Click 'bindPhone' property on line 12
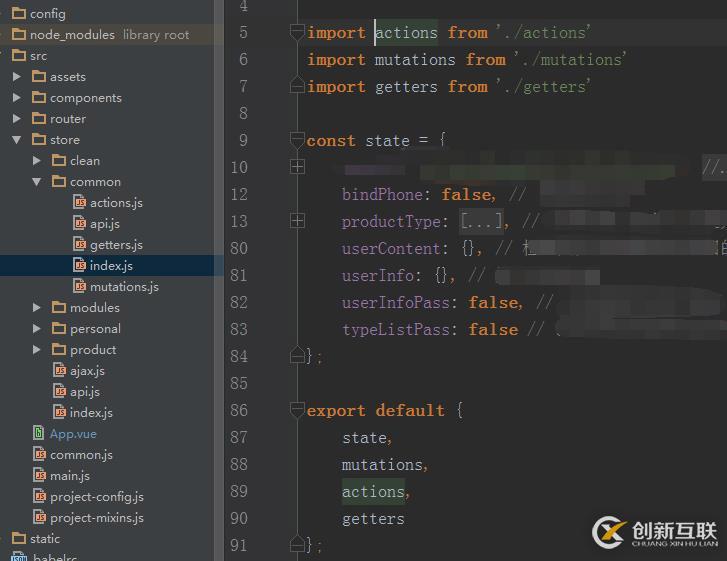 [x=382, y=194]
